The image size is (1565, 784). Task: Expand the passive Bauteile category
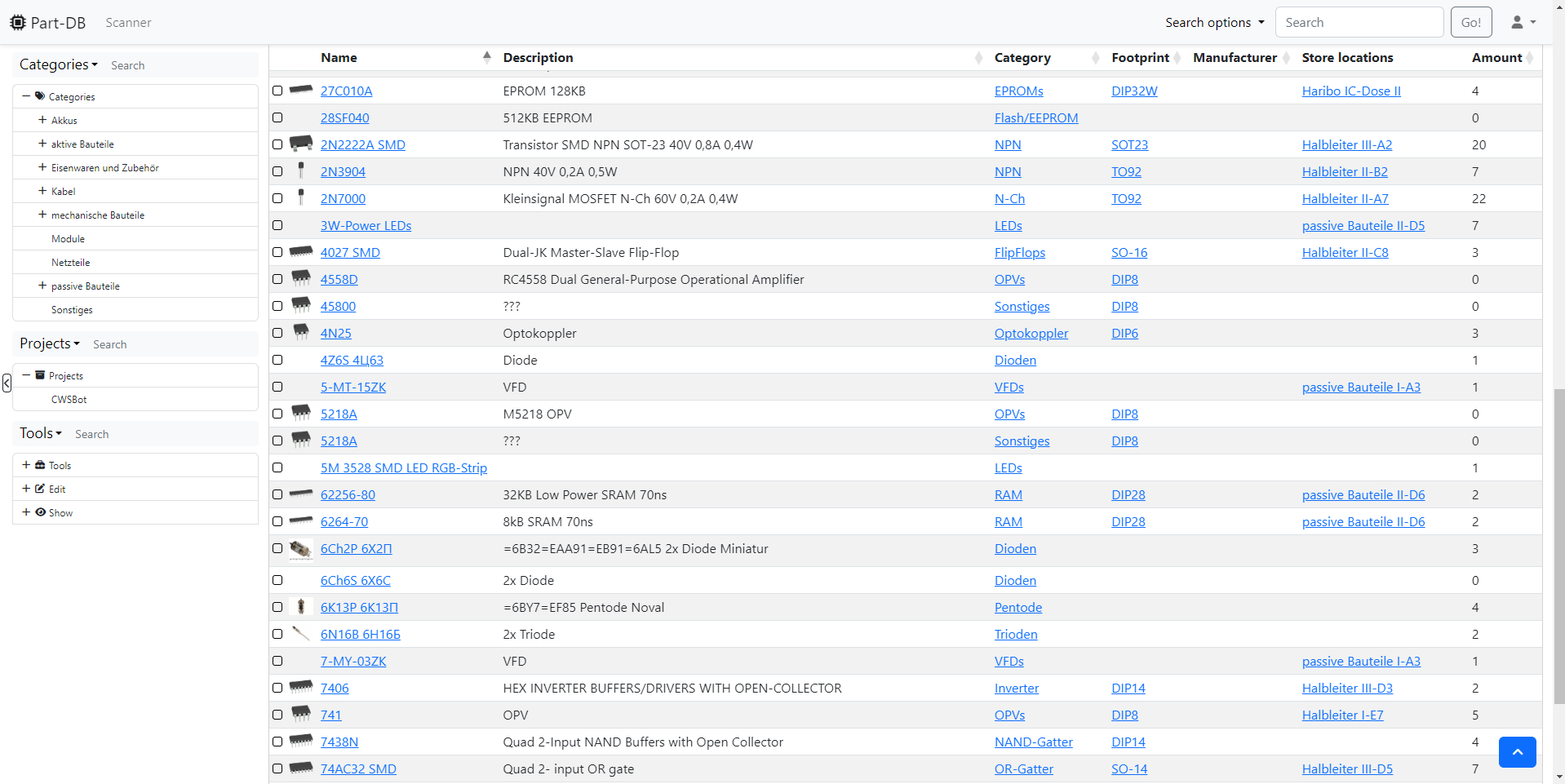pos(40,286)
